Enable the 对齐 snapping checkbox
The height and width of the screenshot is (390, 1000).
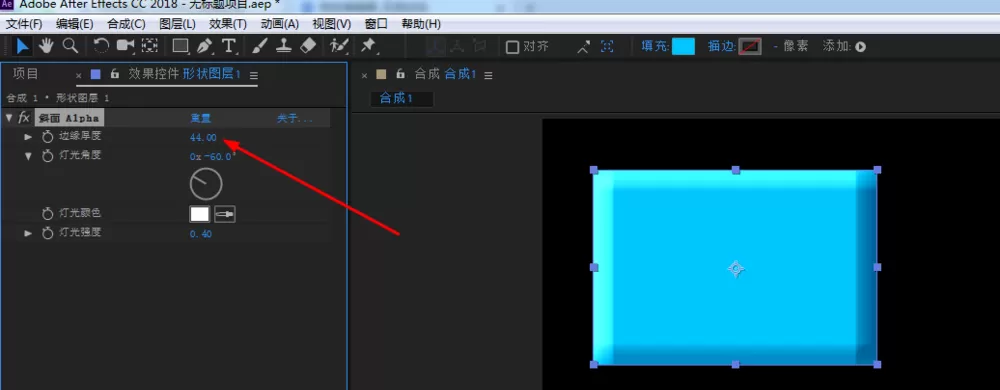point(512,47)
